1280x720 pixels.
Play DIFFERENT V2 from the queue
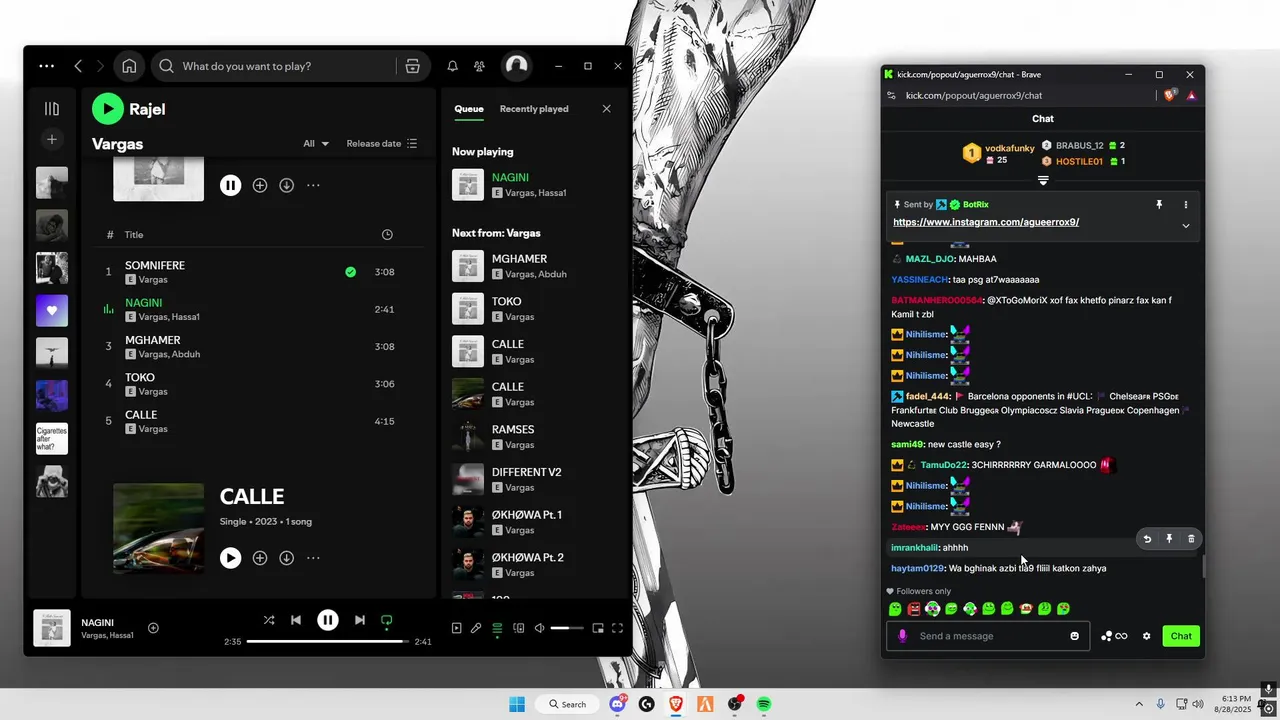tap(535, 480)
